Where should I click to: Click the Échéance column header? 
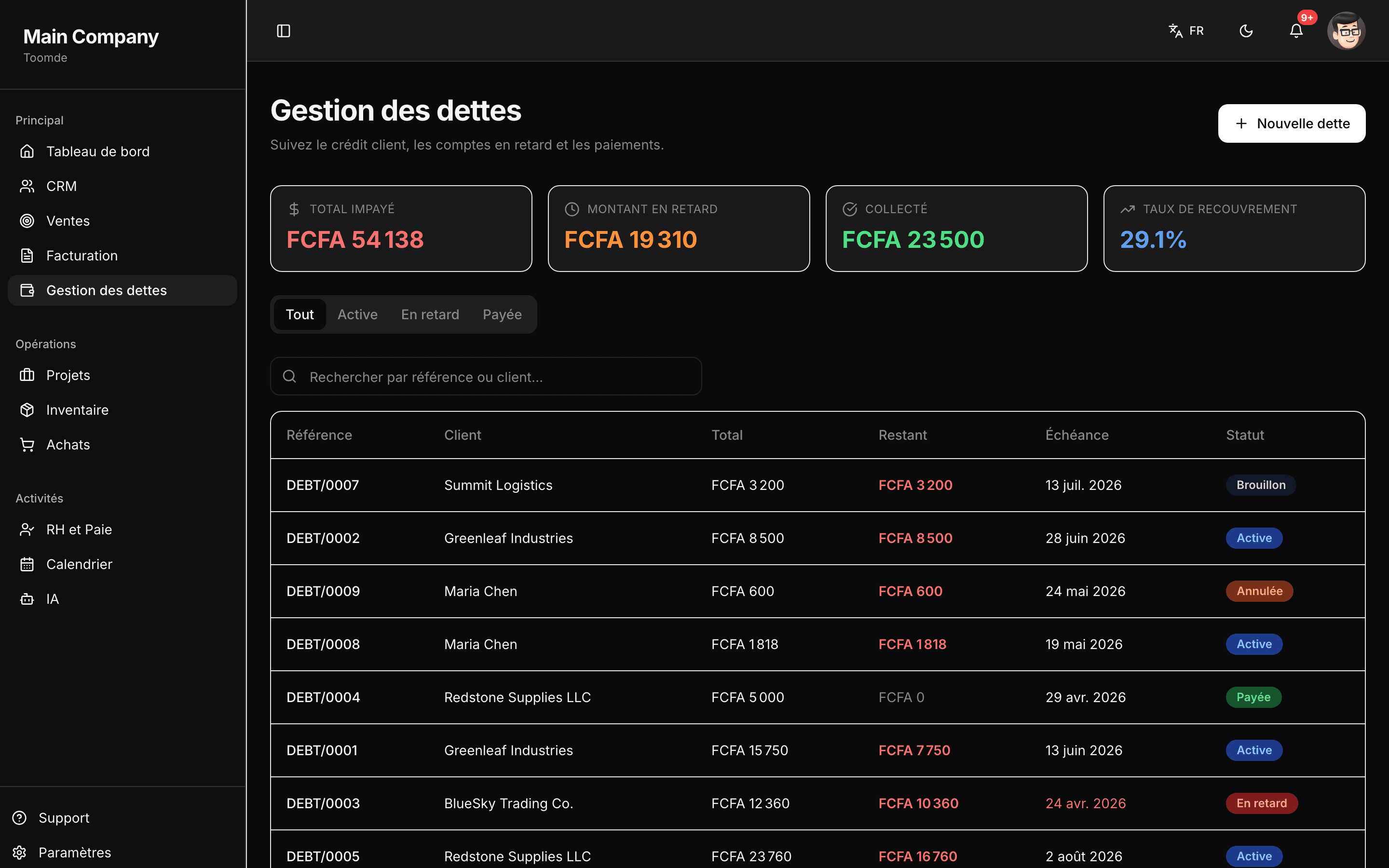[x=1077, y=435]
